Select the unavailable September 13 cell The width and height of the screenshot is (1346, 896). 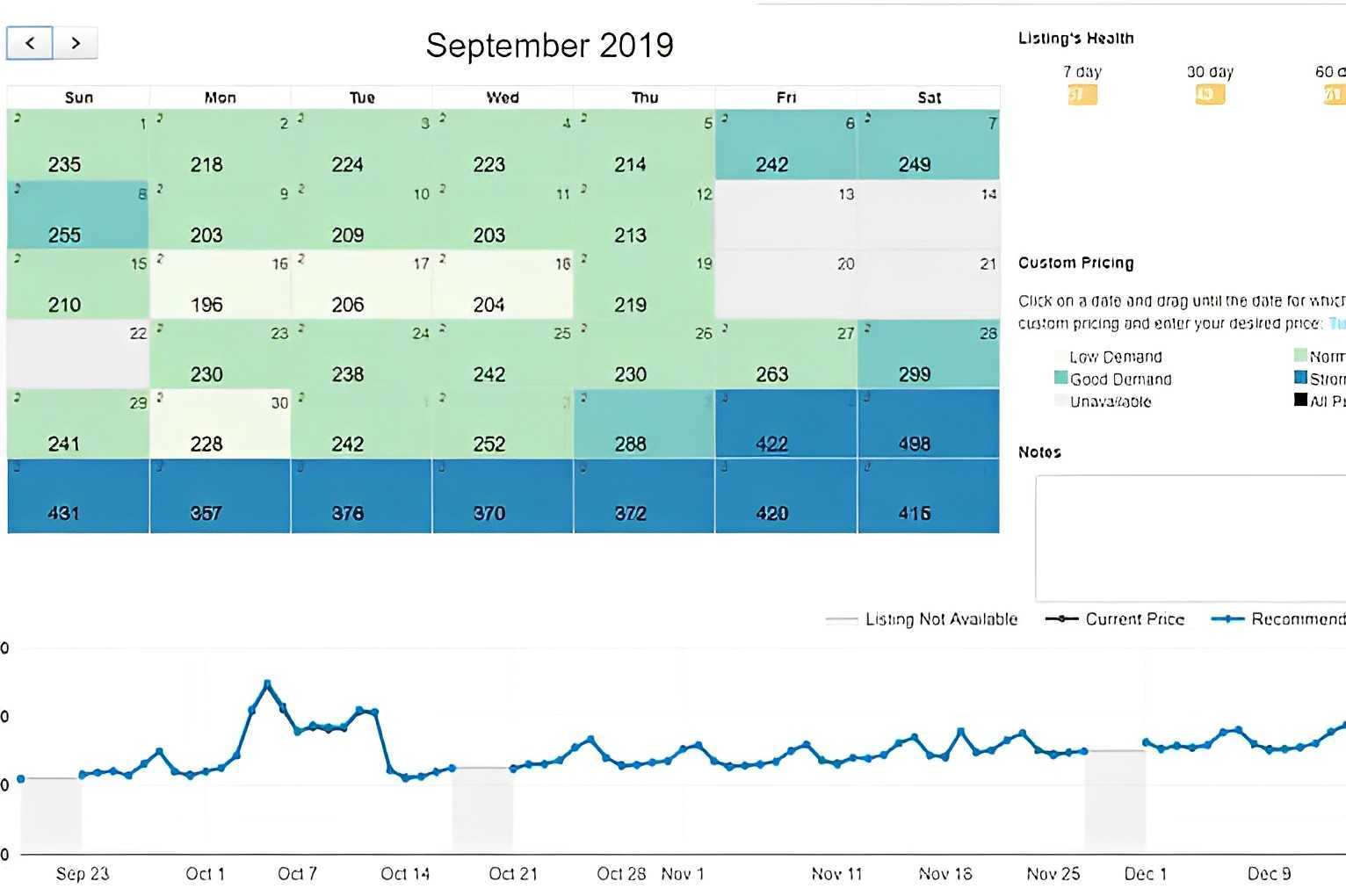coord(785,215)
